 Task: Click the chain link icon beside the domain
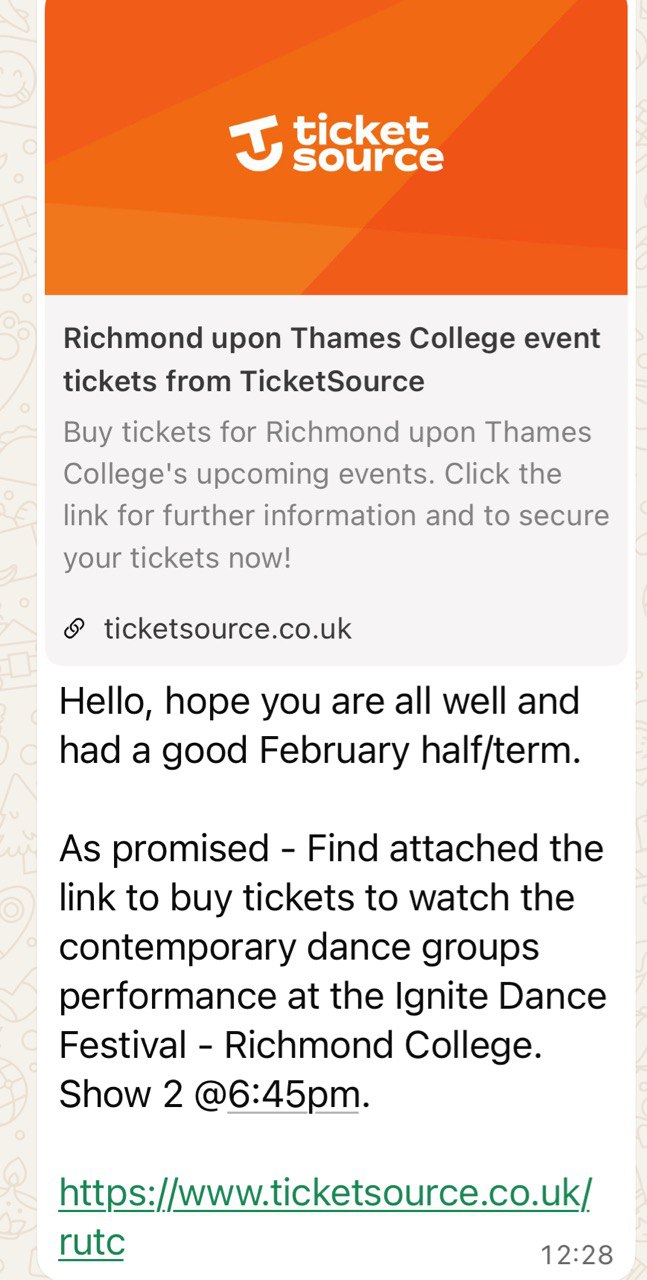(74, 629)
